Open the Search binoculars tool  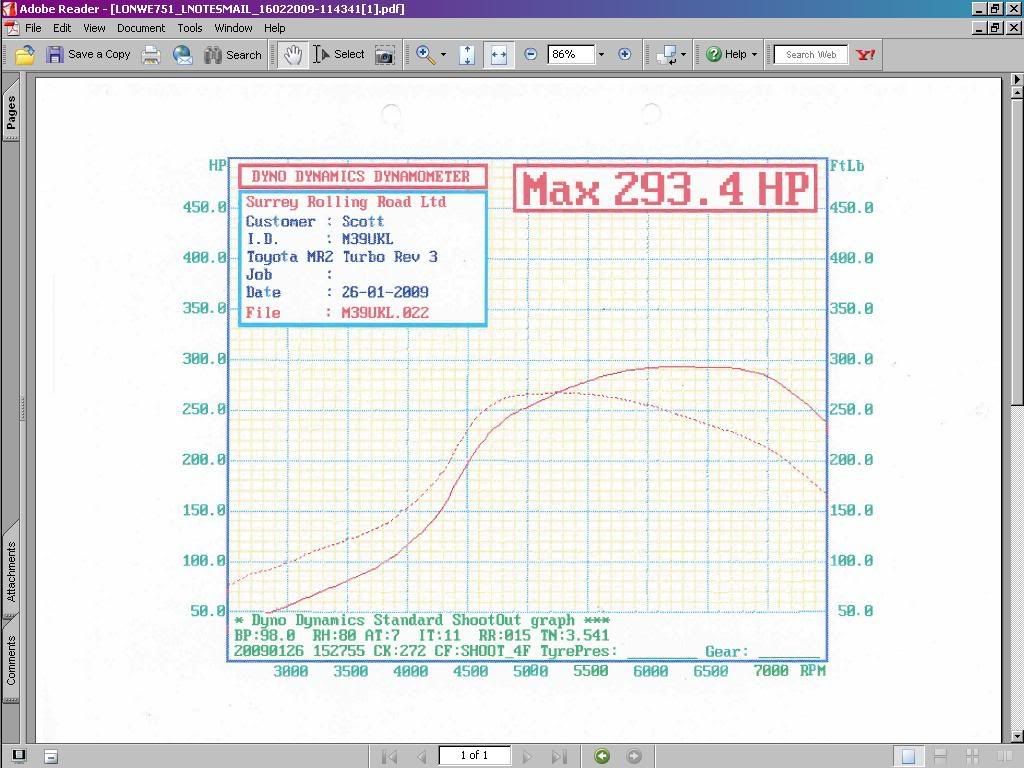[233, 55]
